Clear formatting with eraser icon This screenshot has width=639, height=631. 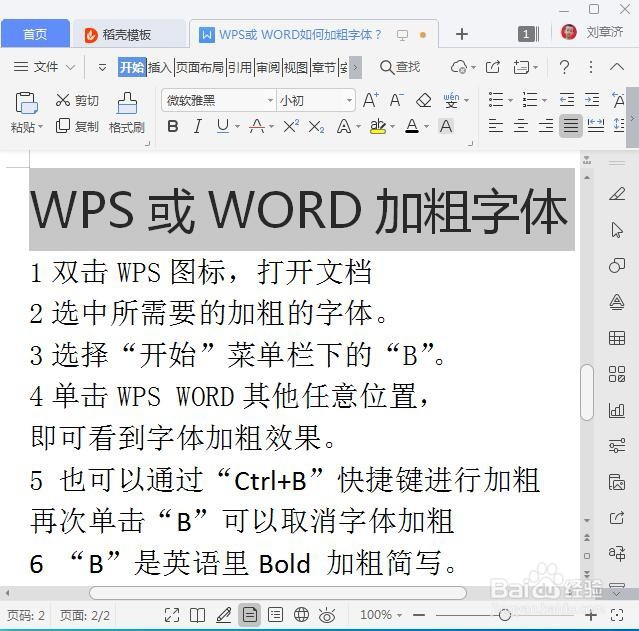[424, 100]
